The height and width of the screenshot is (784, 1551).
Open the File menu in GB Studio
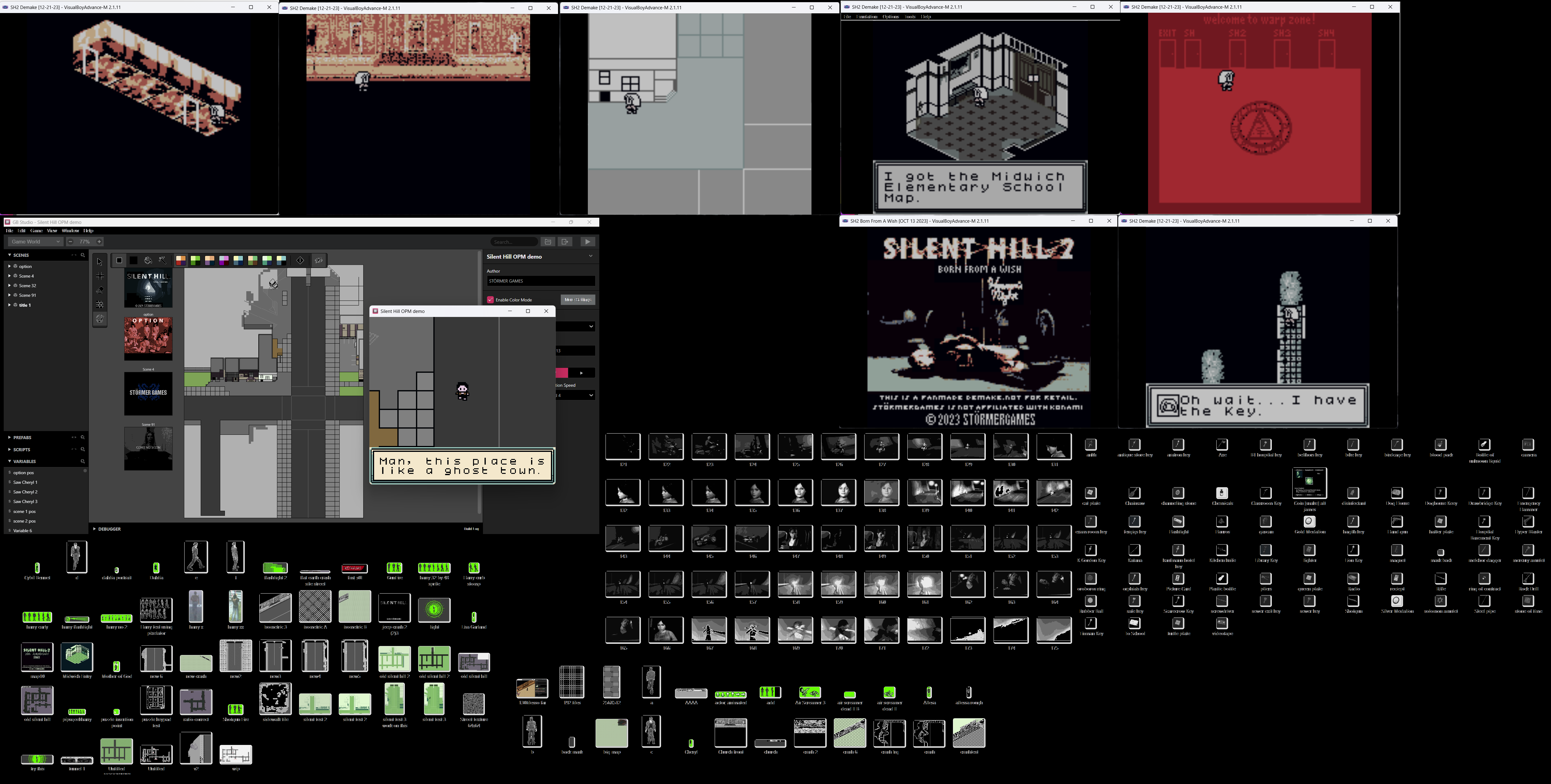pos(9,231)
